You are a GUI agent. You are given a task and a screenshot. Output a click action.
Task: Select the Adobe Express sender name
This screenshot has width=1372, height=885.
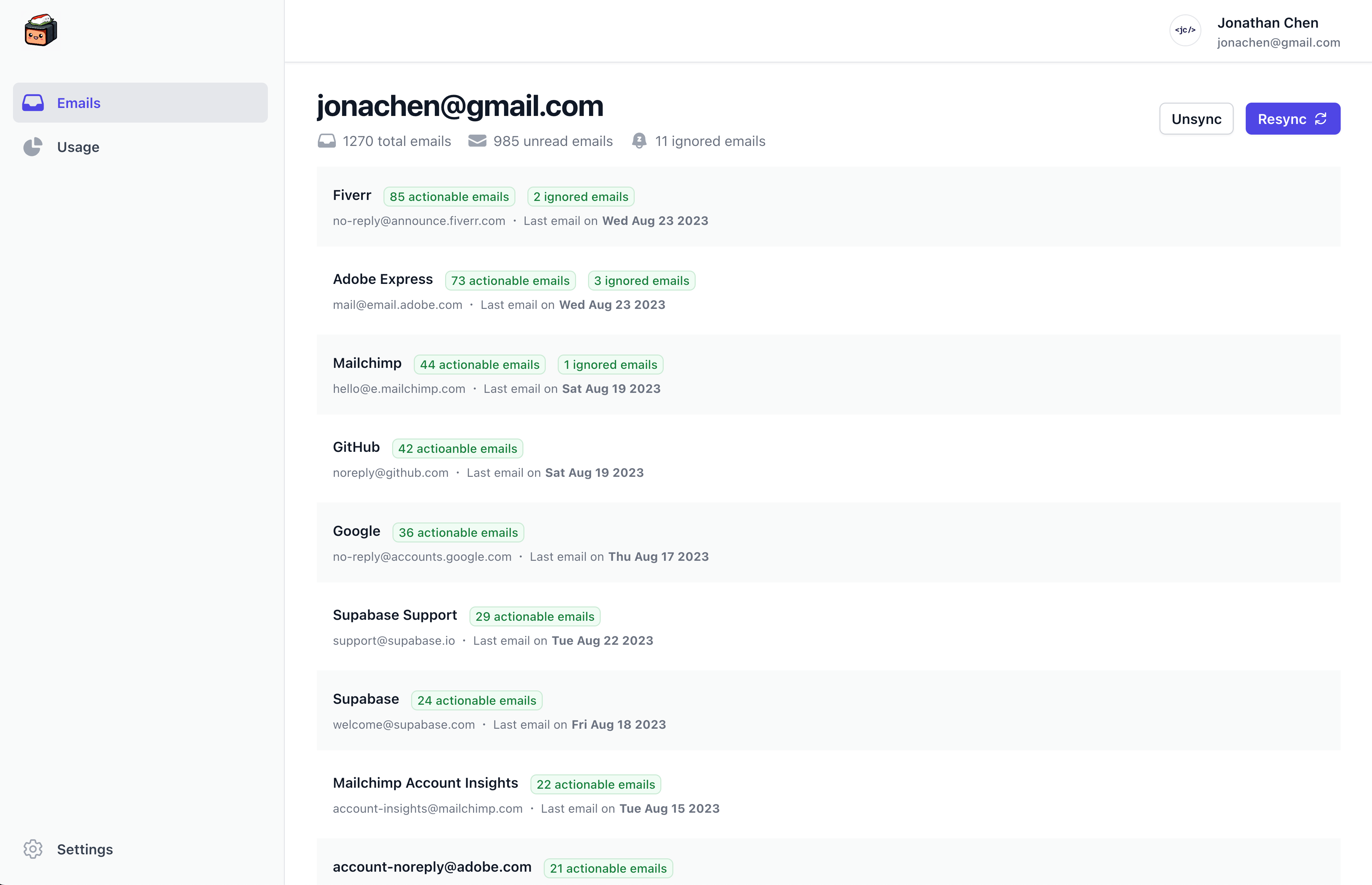[382, 279]
